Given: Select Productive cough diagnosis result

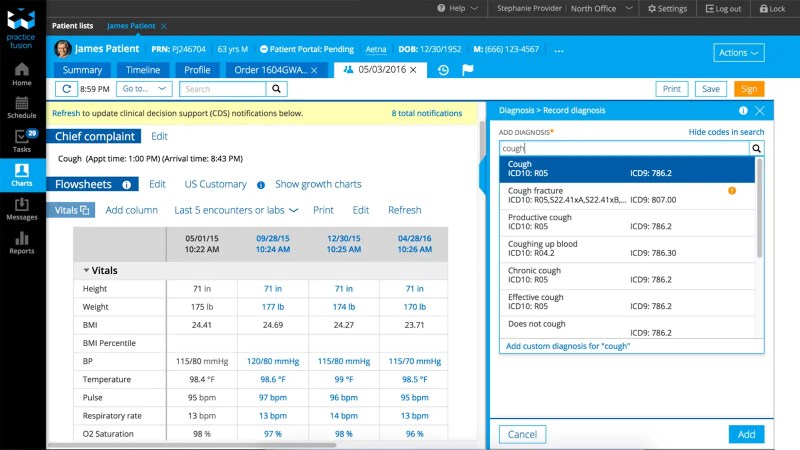Looking at the screenshot, I should 627,222.
